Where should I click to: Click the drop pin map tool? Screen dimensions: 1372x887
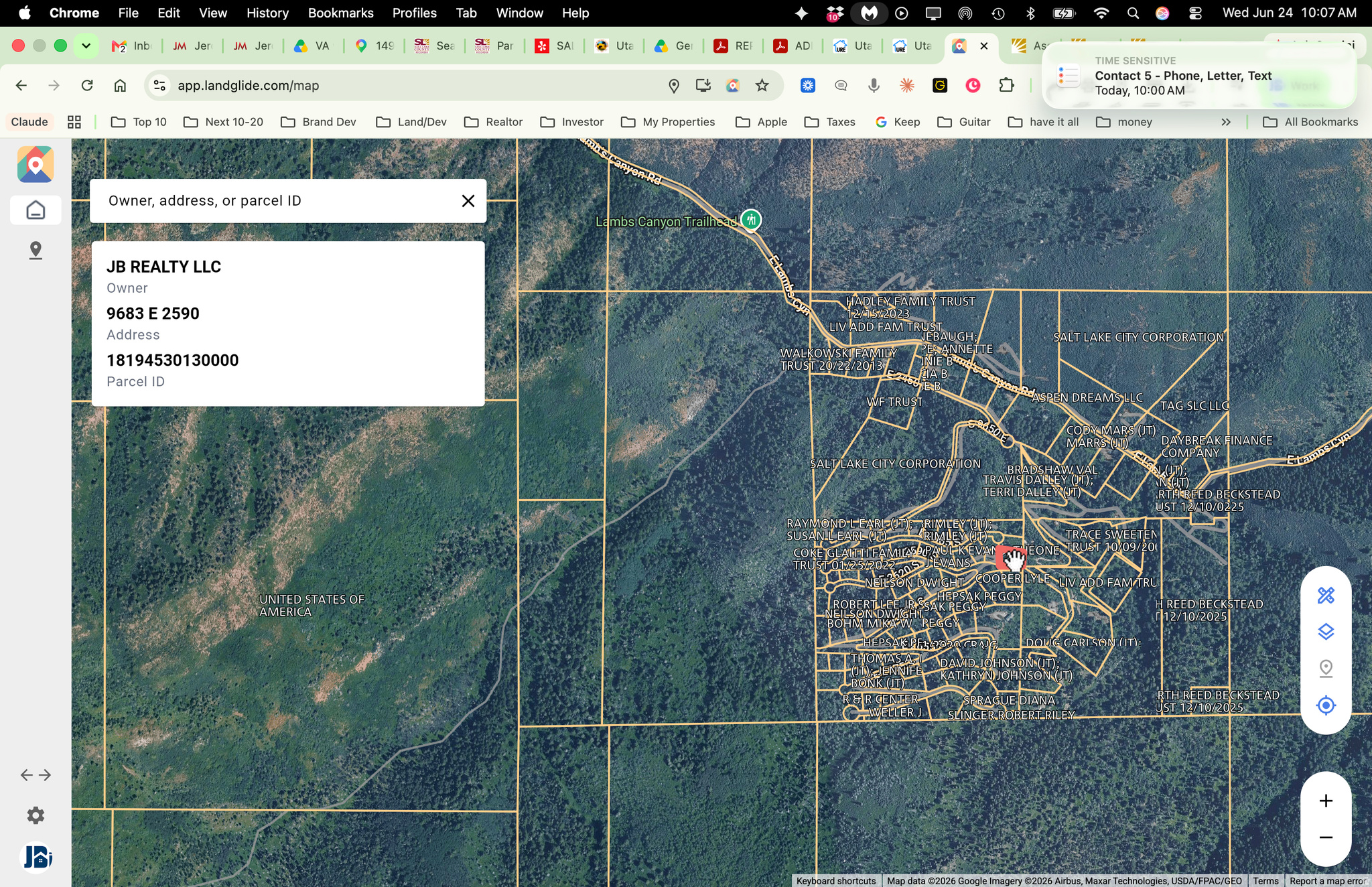click(1326, 669)
